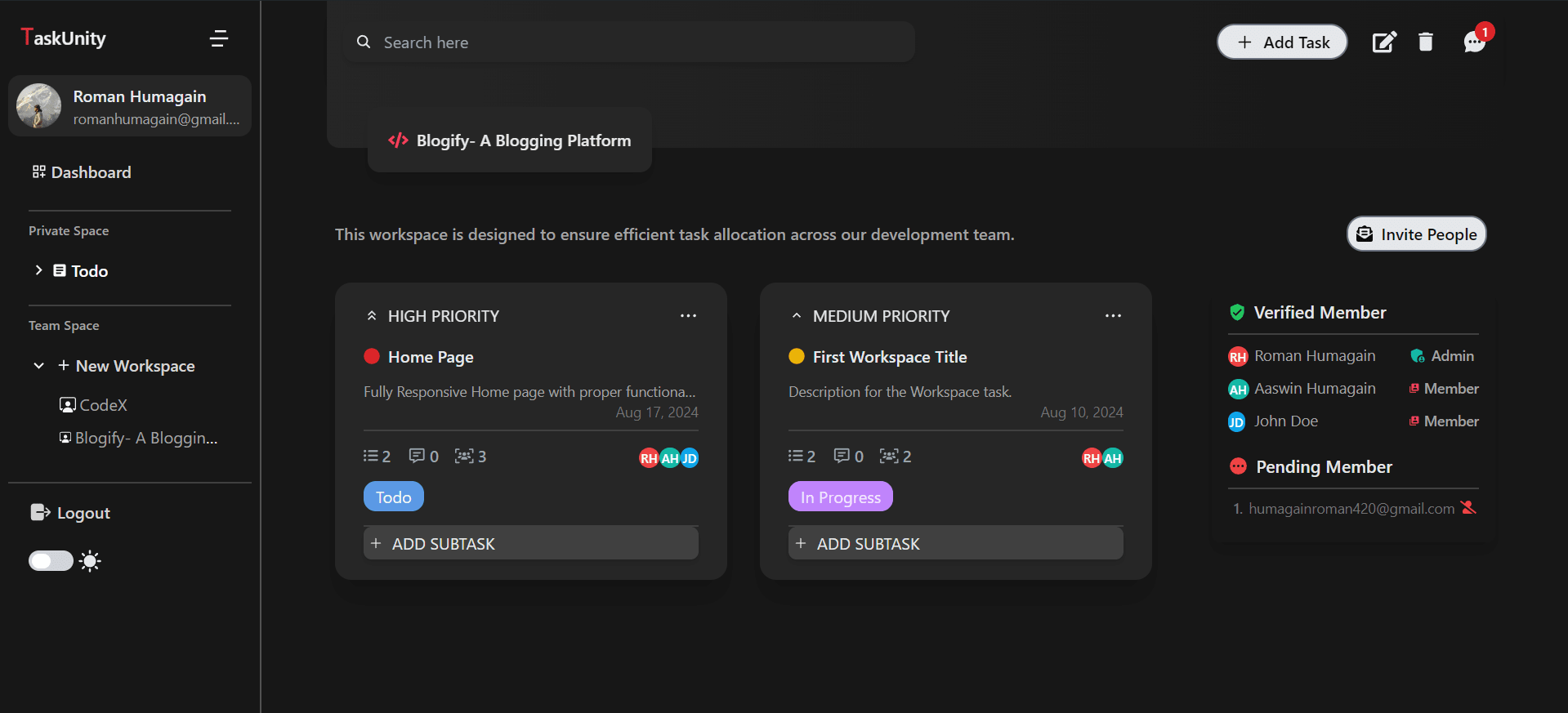Open the Dashboard menu item
The height and width of the screenshot is (713, 1568).
pyautogui.click(x=82, y=172)
